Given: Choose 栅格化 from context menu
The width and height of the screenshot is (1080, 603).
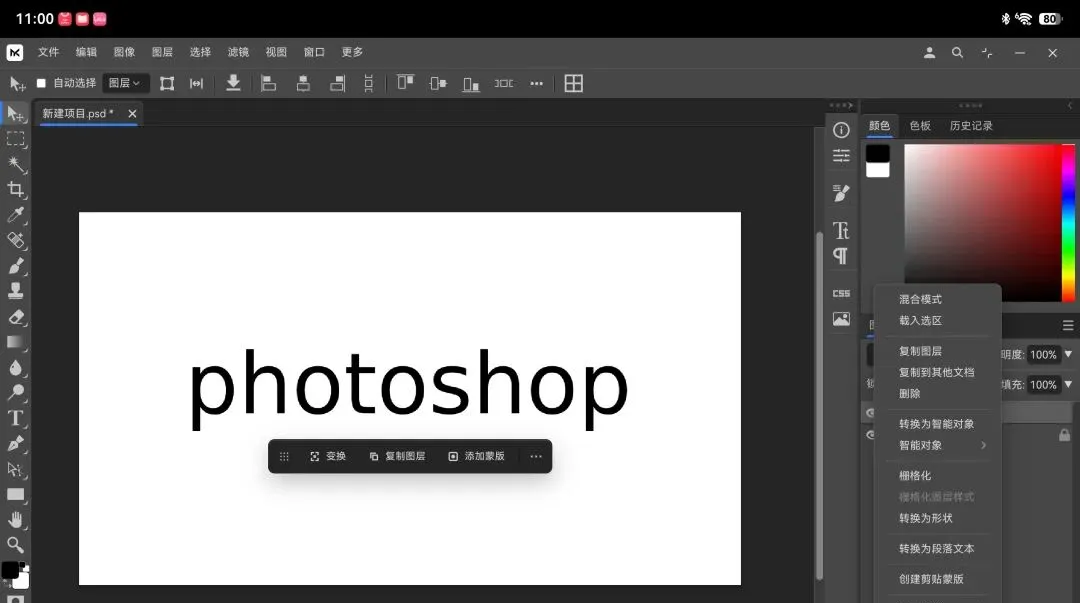Looking at the screenshot, I should (915, 476).
